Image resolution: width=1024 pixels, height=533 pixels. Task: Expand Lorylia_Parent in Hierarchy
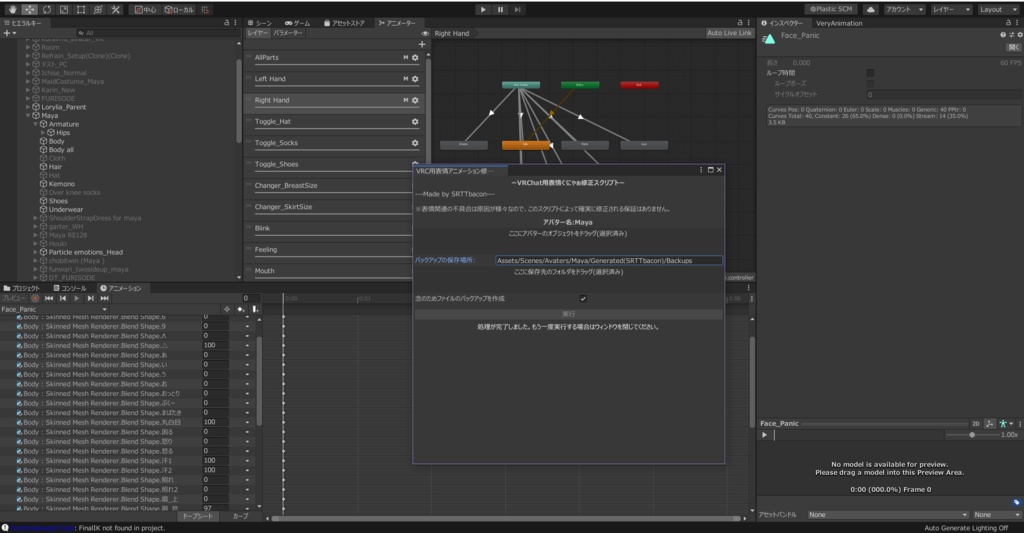28,107
